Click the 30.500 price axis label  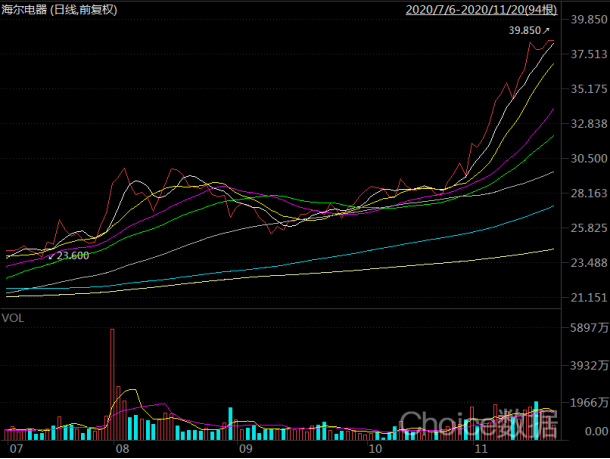589,158
